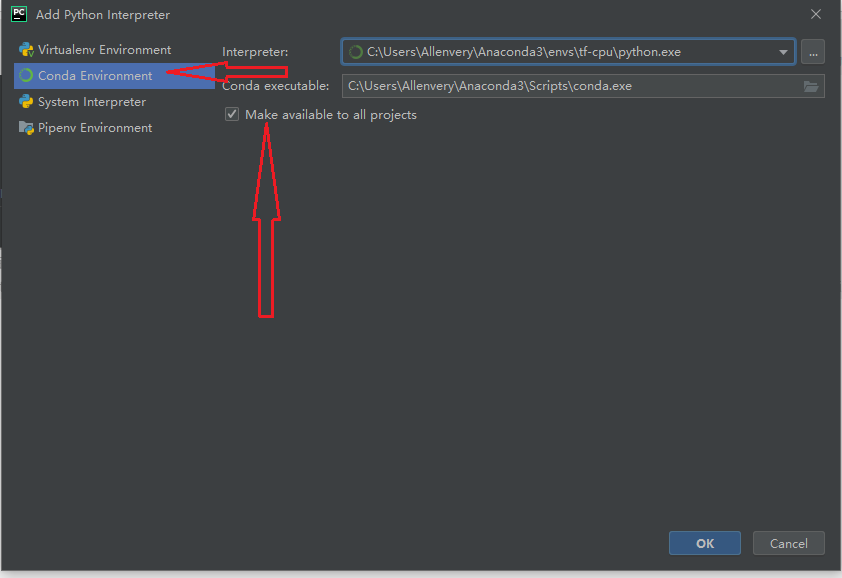Click PyCharm logo in title bar

click(19, 14)
